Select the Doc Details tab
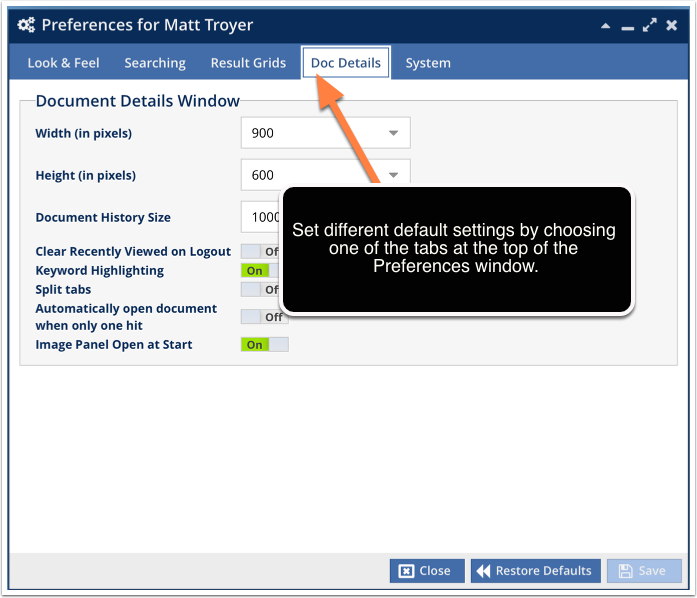The image size is (697, 598). point(346,63)
